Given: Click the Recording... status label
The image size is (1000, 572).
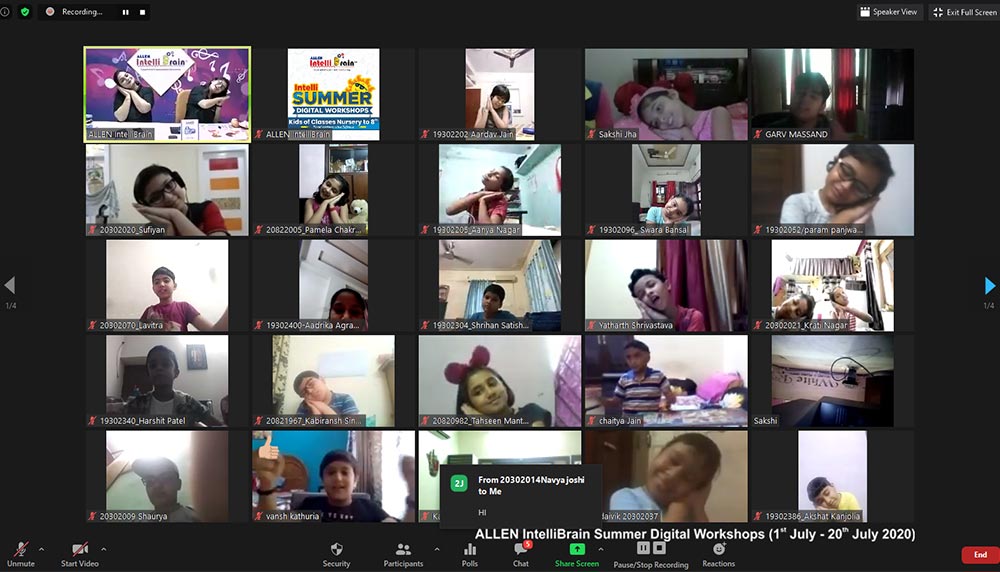Looking at the screenshot, I should pyautogui.click(x=82, y=11).
